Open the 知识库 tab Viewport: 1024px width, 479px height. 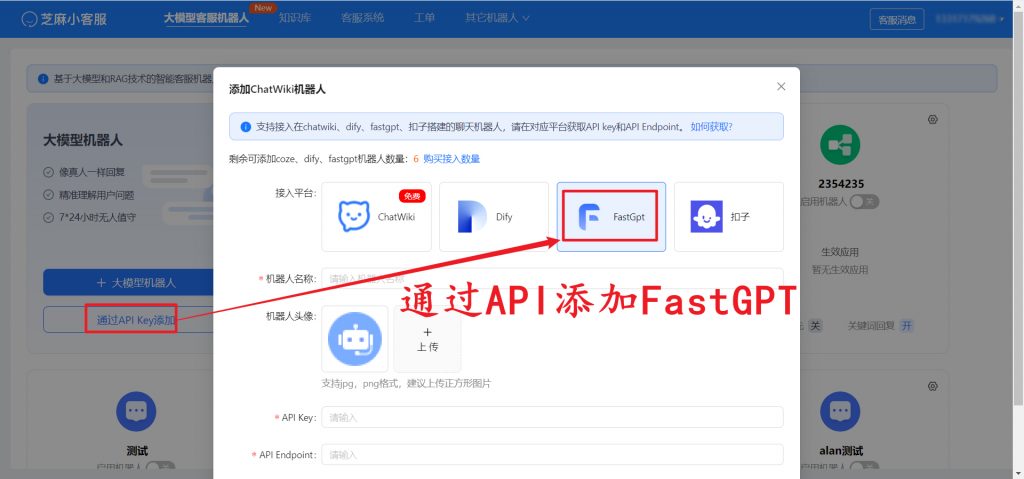coord(294,18)
